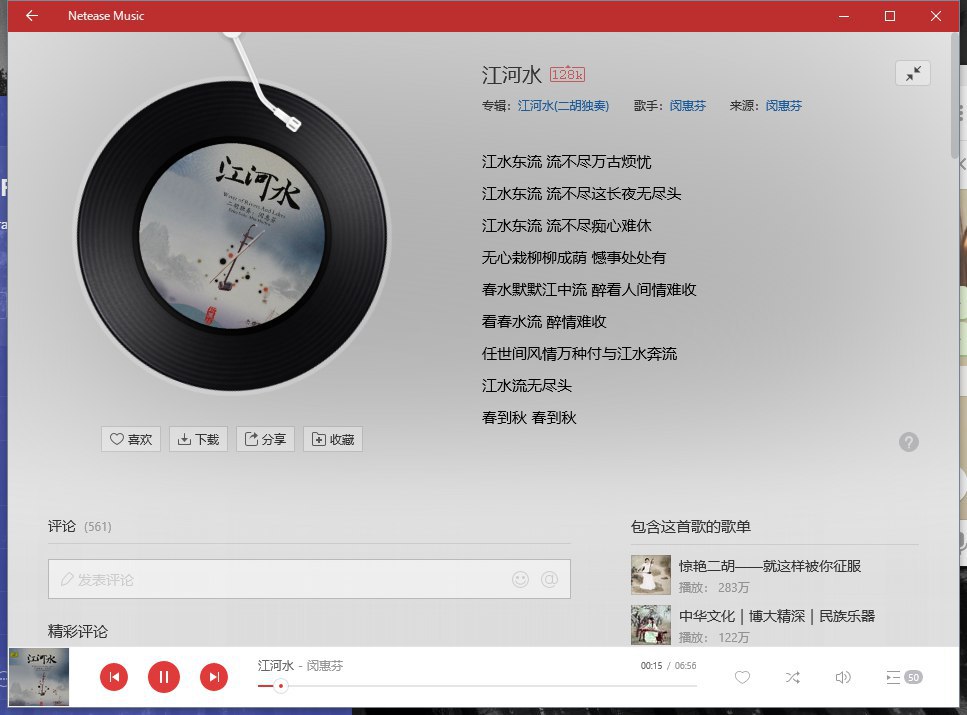Select lyric line 江水流无尽头

(527, 386)
